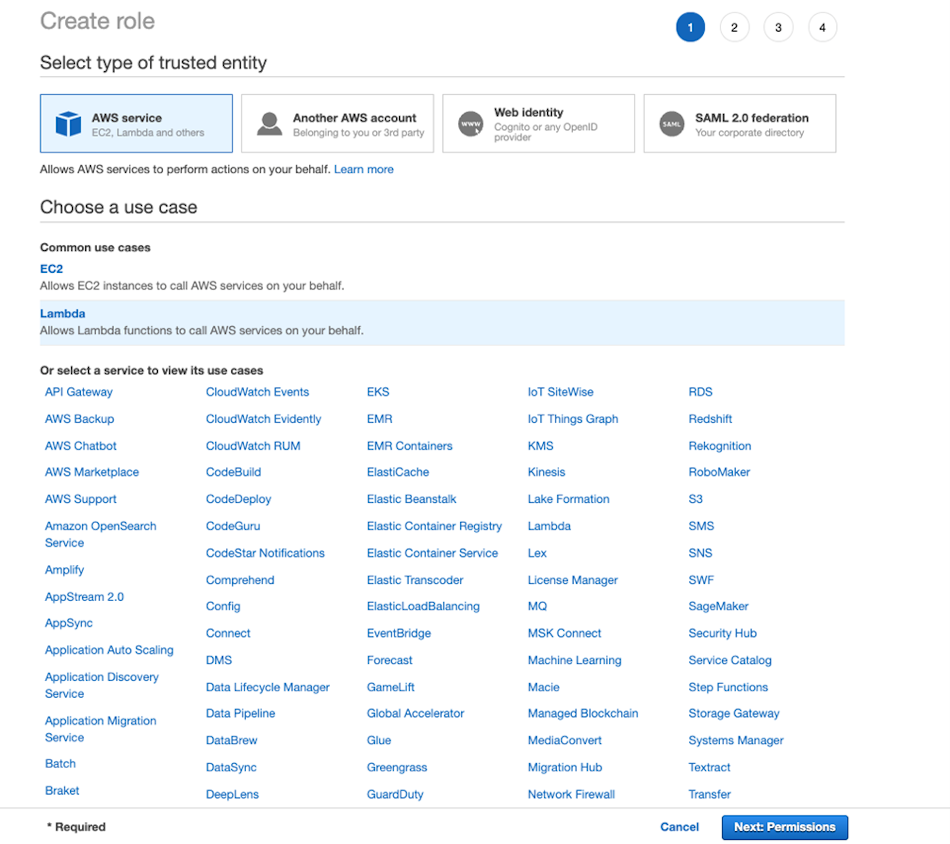Select the EC2 common use case

51,268
